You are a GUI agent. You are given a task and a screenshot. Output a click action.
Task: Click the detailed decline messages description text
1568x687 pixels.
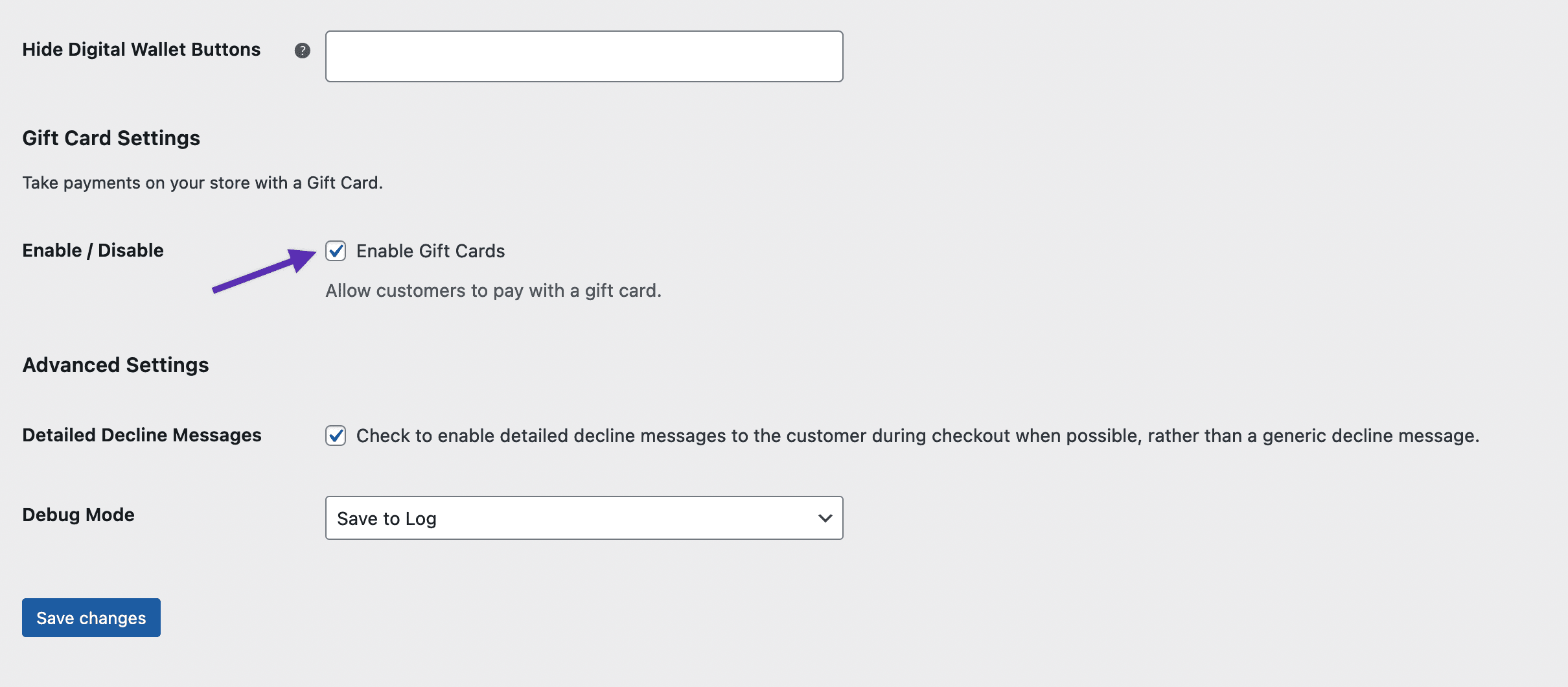click(x=917, y=436)
